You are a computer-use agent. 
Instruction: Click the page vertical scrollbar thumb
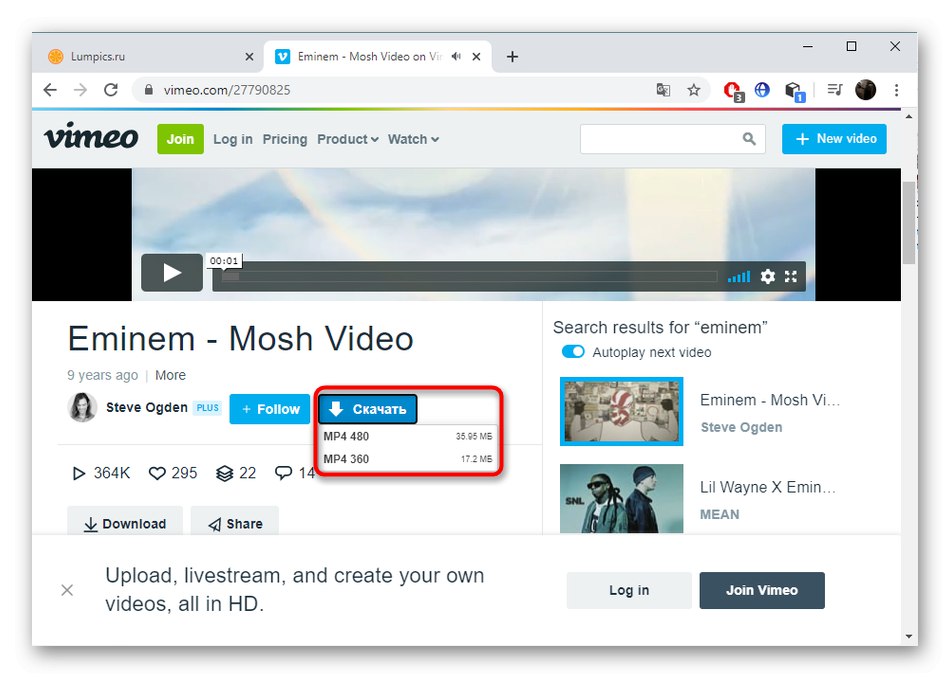coord(909,222)
